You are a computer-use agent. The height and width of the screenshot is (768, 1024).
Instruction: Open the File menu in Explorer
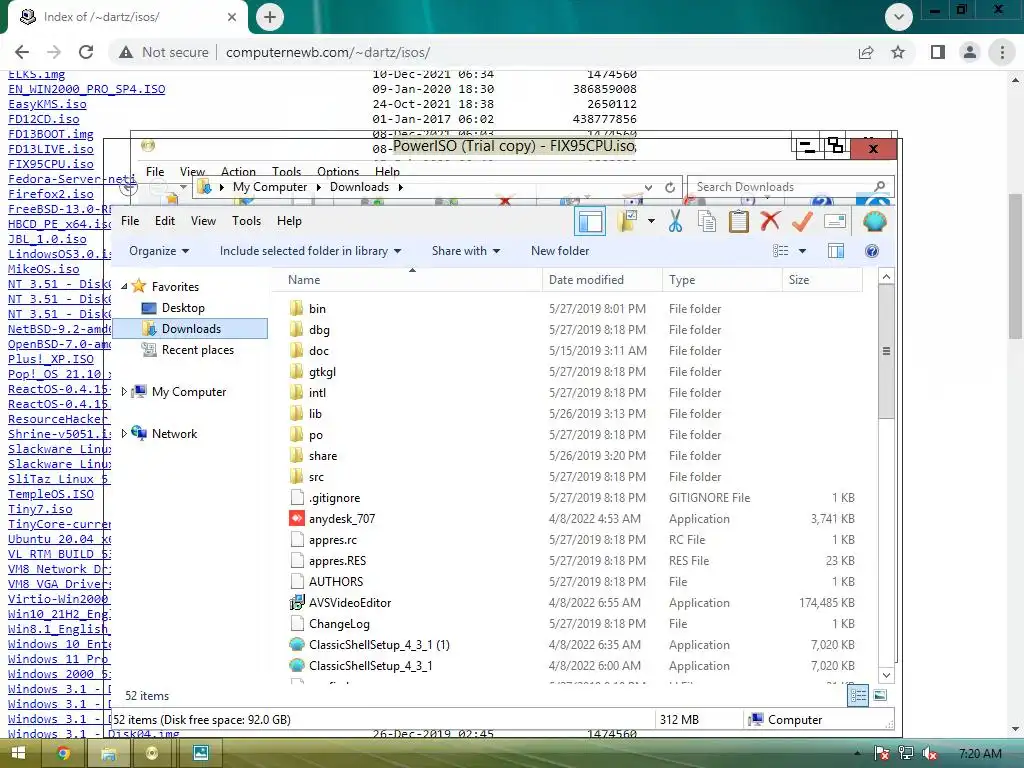point(130,221)
